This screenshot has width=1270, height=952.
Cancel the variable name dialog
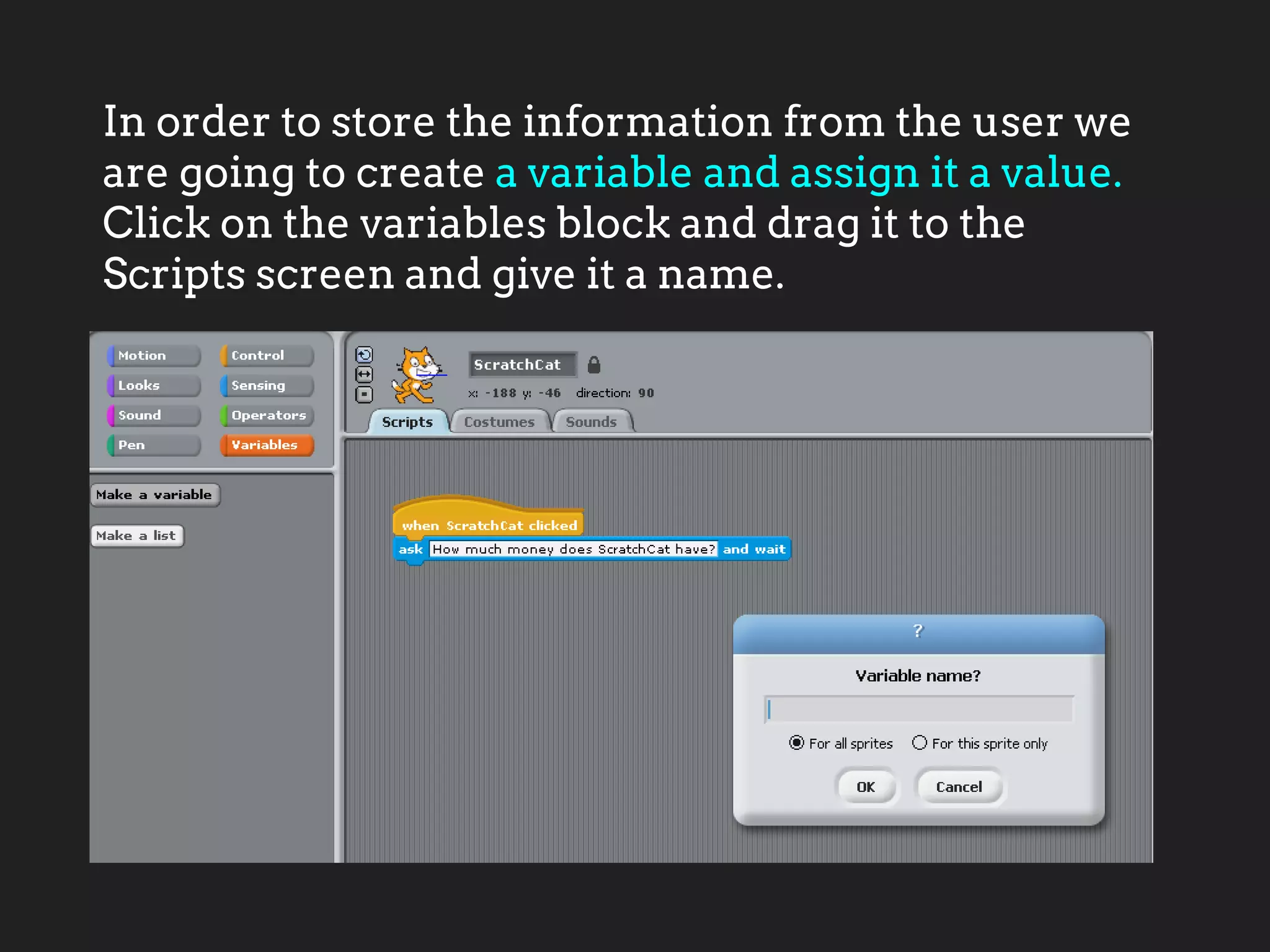tap(959, 787)
